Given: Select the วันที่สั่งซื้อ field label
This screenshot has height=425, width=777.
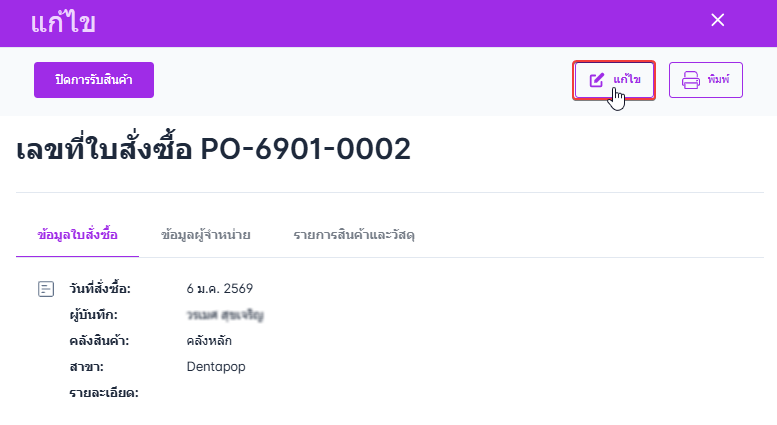Looking at the screenshot, I should (x=100, y=289).
